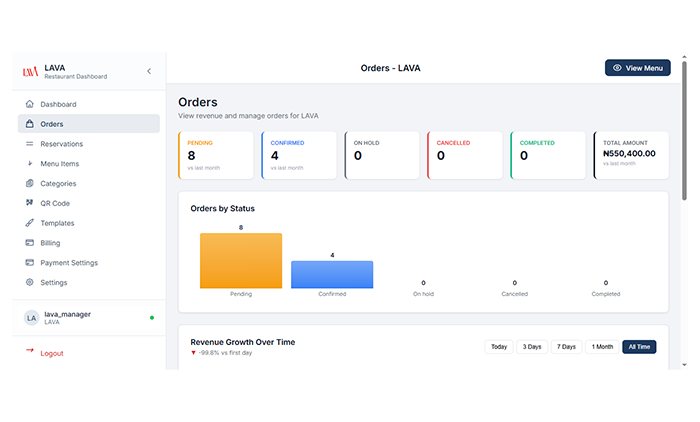Open the Reservations page

(x=89, y=144)
